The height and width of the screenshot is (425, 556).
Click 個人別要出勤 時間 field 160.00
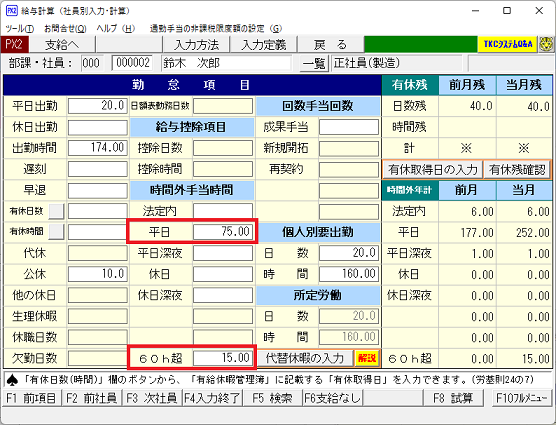coord(349,274)
